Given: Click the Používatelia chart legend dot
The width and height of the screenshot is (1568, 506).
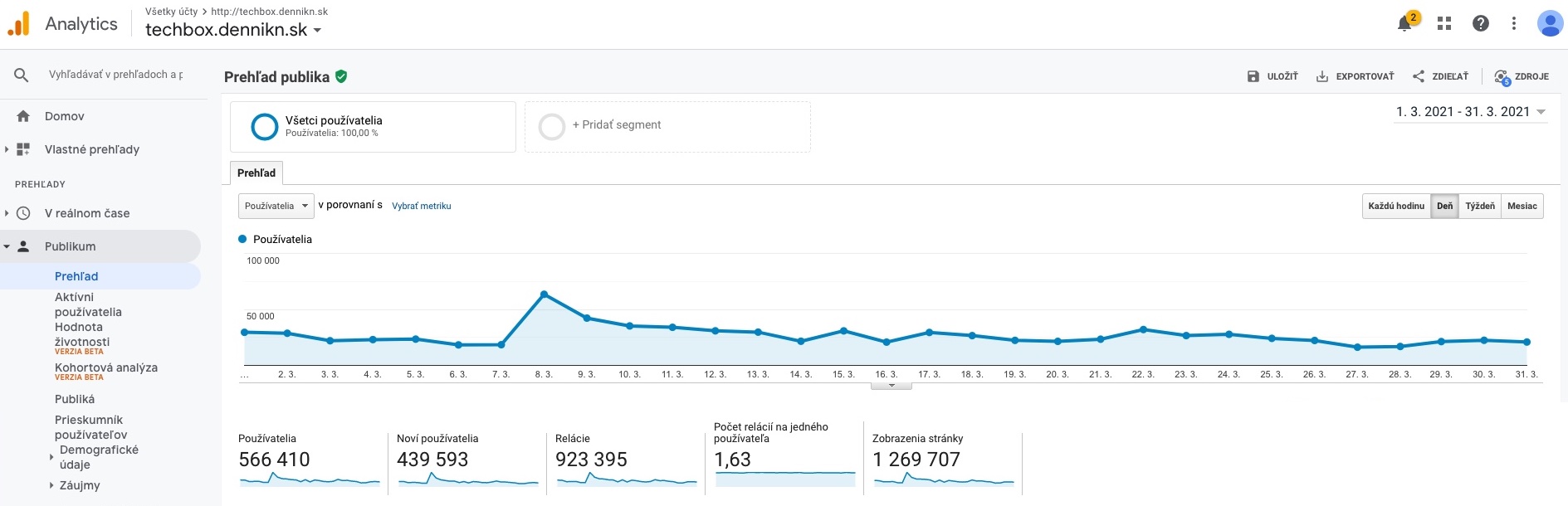Looking at the screenshot, I should click(243, 239).
